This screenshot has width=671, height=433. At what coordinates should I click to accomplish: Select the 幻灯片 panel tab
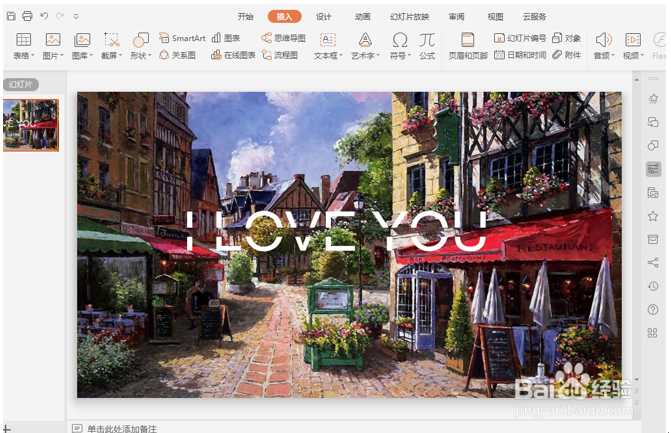click(21, 84)
